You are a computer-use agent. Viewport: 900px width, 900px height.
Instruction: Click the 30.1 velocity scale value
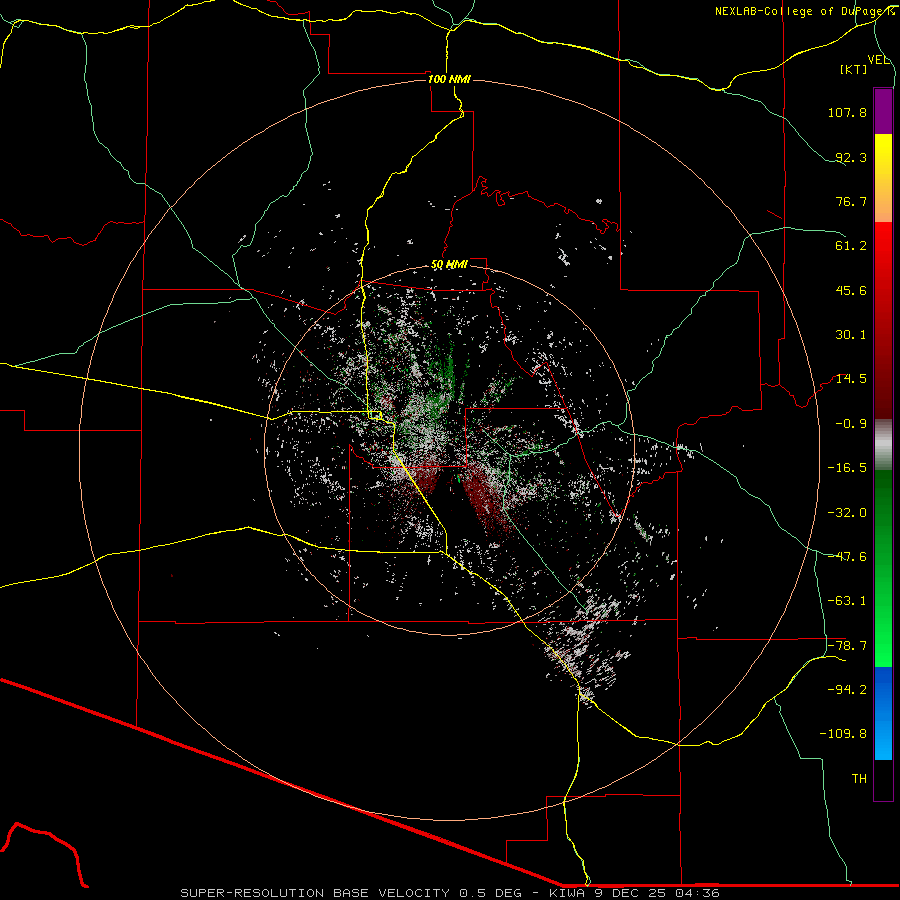click(851, 335)
